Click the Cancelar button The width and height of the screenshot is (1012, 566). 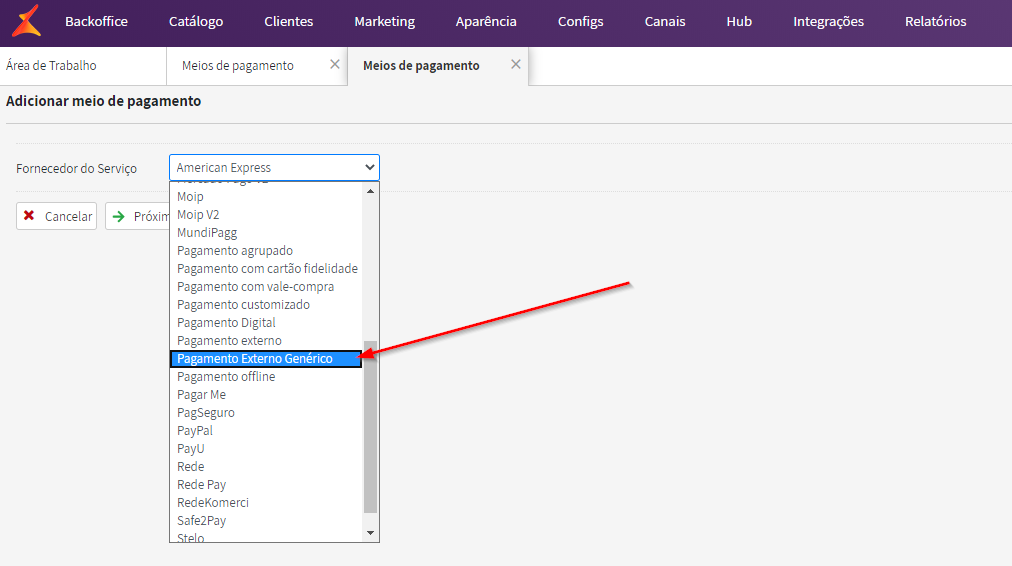56,216
